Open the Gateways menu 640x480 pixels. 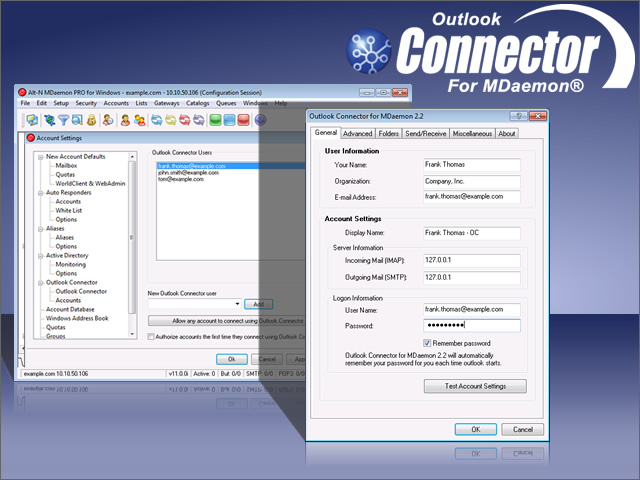point(166,103)
